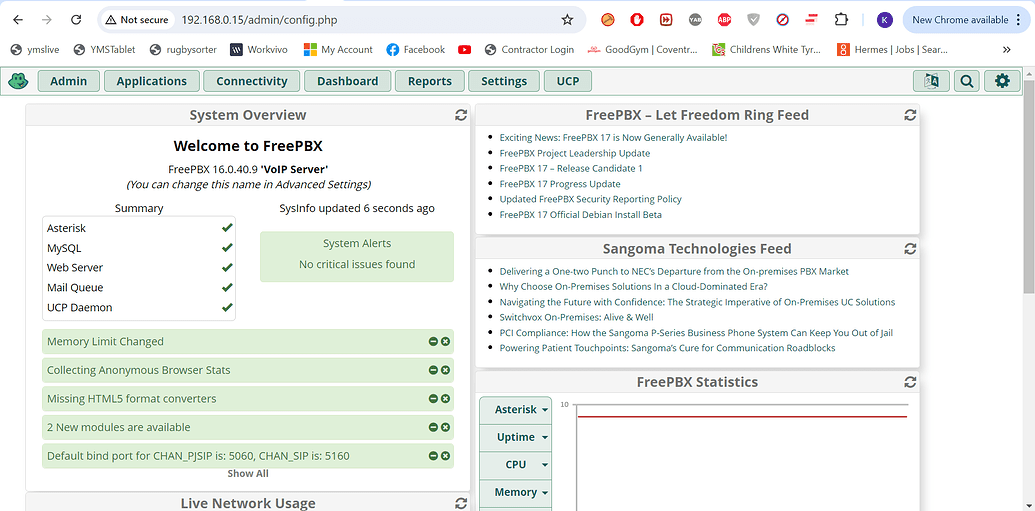Viewport: 1035px width, 511px height.
Task: Open the YouTube bookmark icon
Action: tap(464, 50)
